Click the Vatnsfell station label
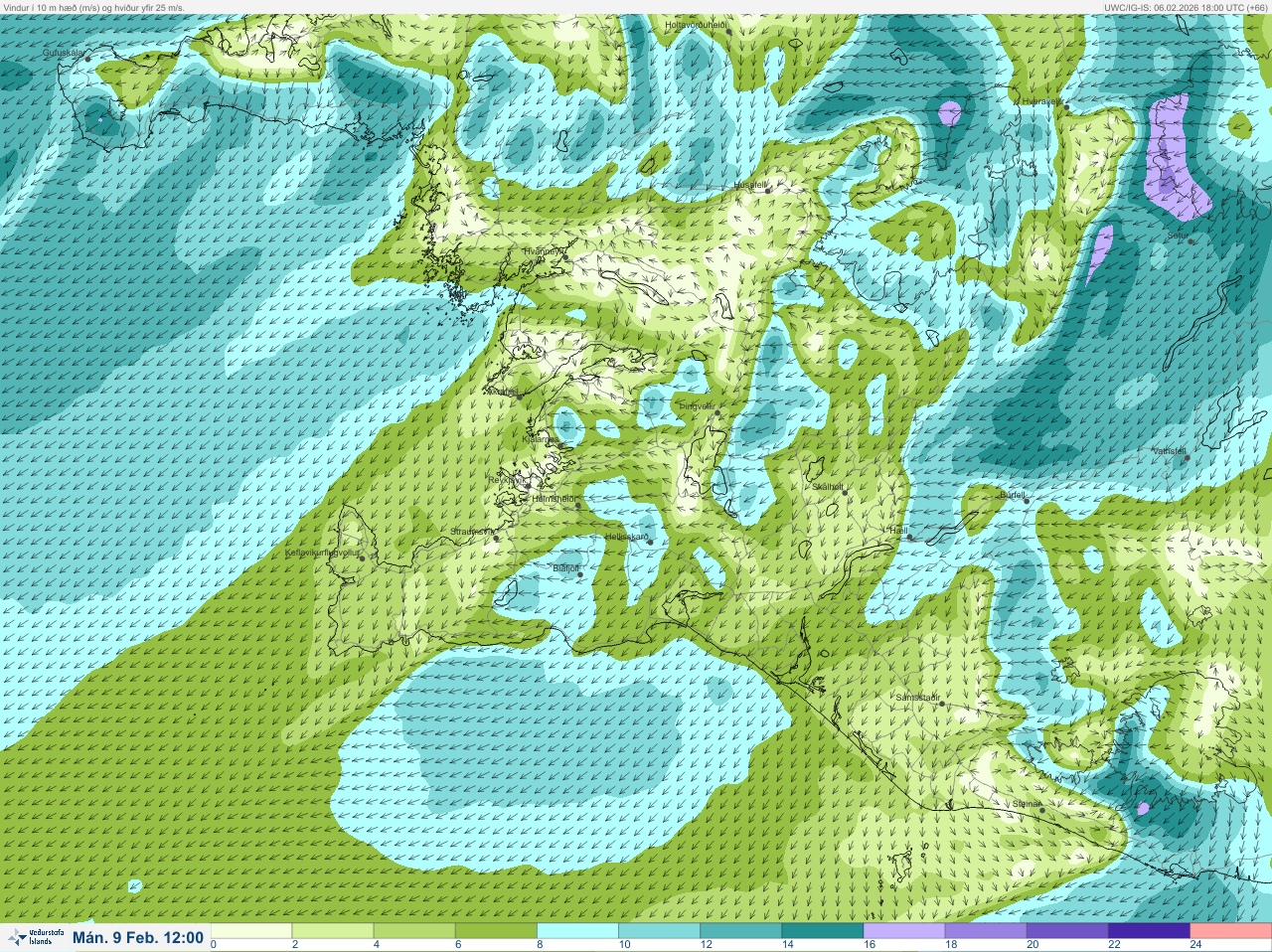 coord(1169,451)
